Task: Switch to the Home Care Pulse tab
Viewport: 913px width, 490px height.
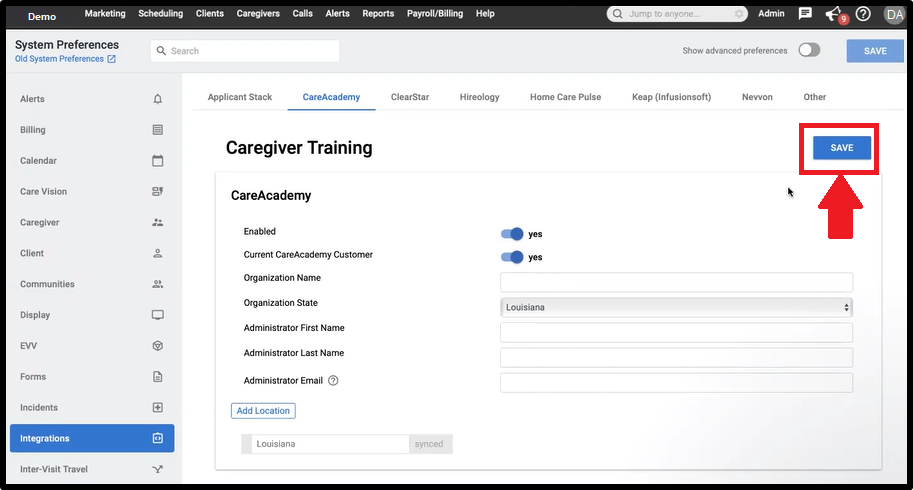Action: (565, 97)
